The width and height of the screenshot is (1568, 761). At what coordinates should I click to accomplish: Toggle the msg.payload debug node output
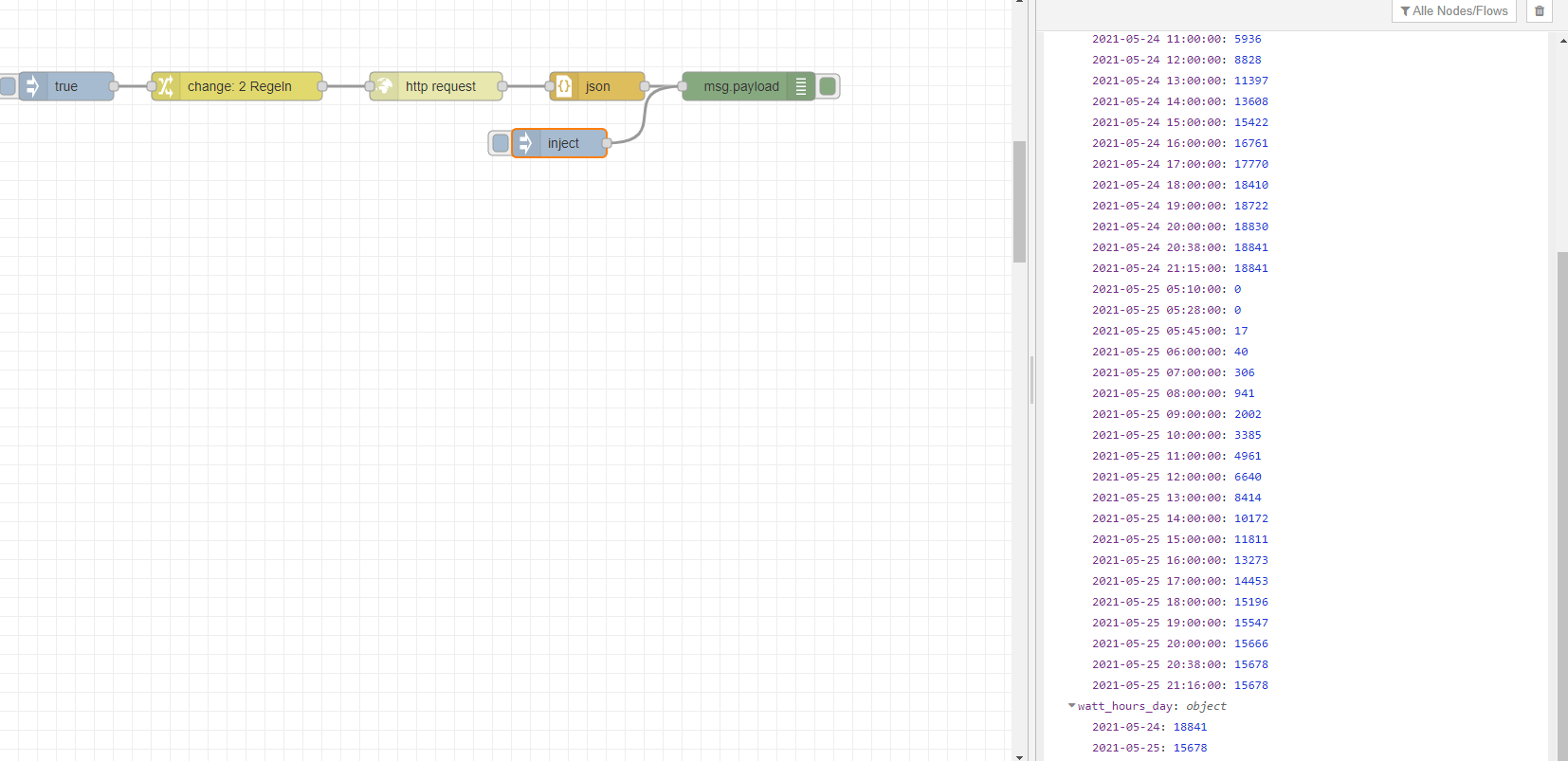(828, 86)
